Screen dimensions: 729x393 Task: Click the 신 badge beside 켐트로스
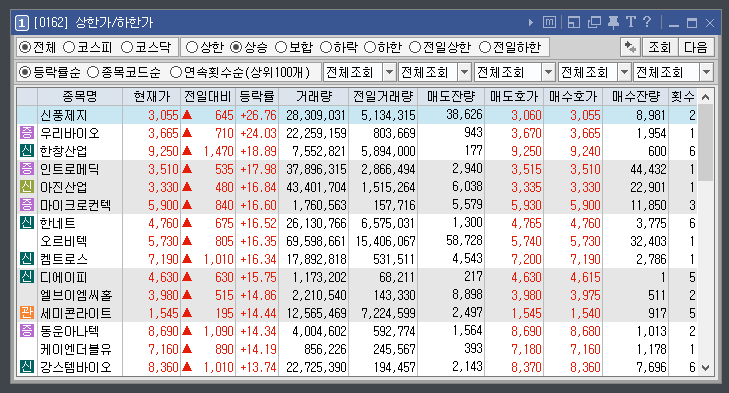pos(27,259)
